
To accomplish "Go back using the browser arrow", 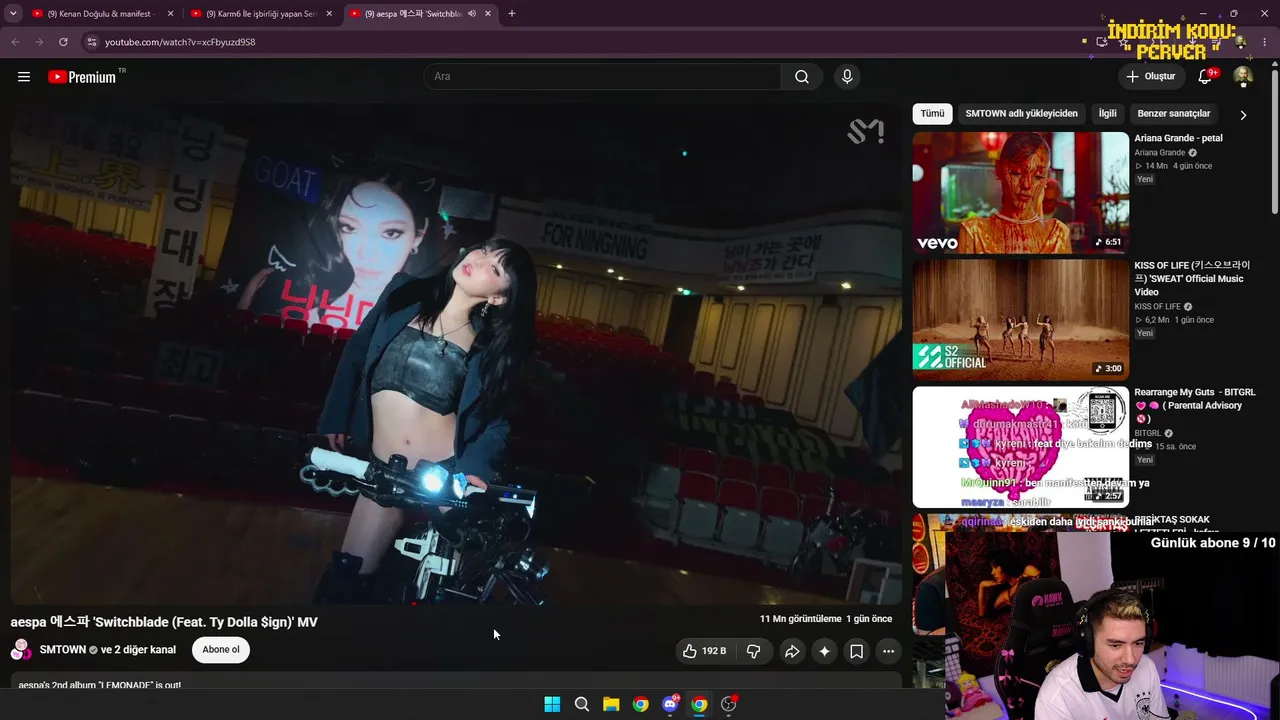I will [15, 42].
